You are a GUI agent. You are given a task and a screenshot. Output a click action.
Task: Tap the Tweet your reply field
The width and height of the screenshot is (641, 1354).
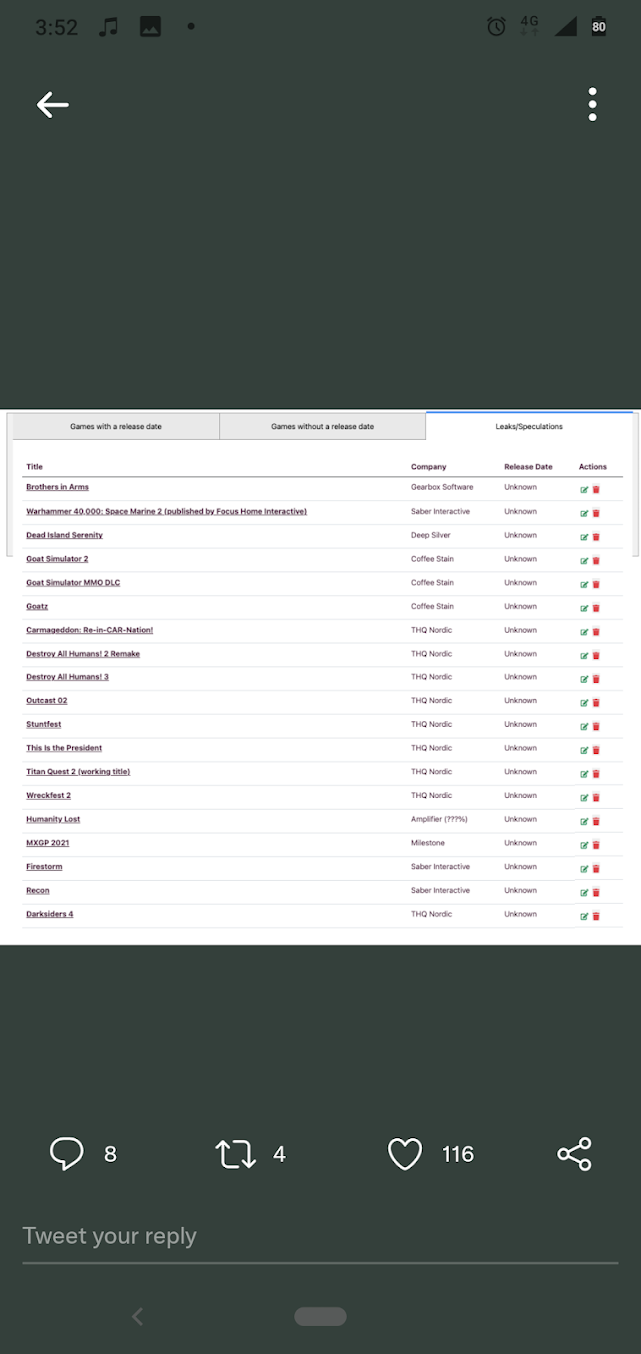[x=320, y=1237]
